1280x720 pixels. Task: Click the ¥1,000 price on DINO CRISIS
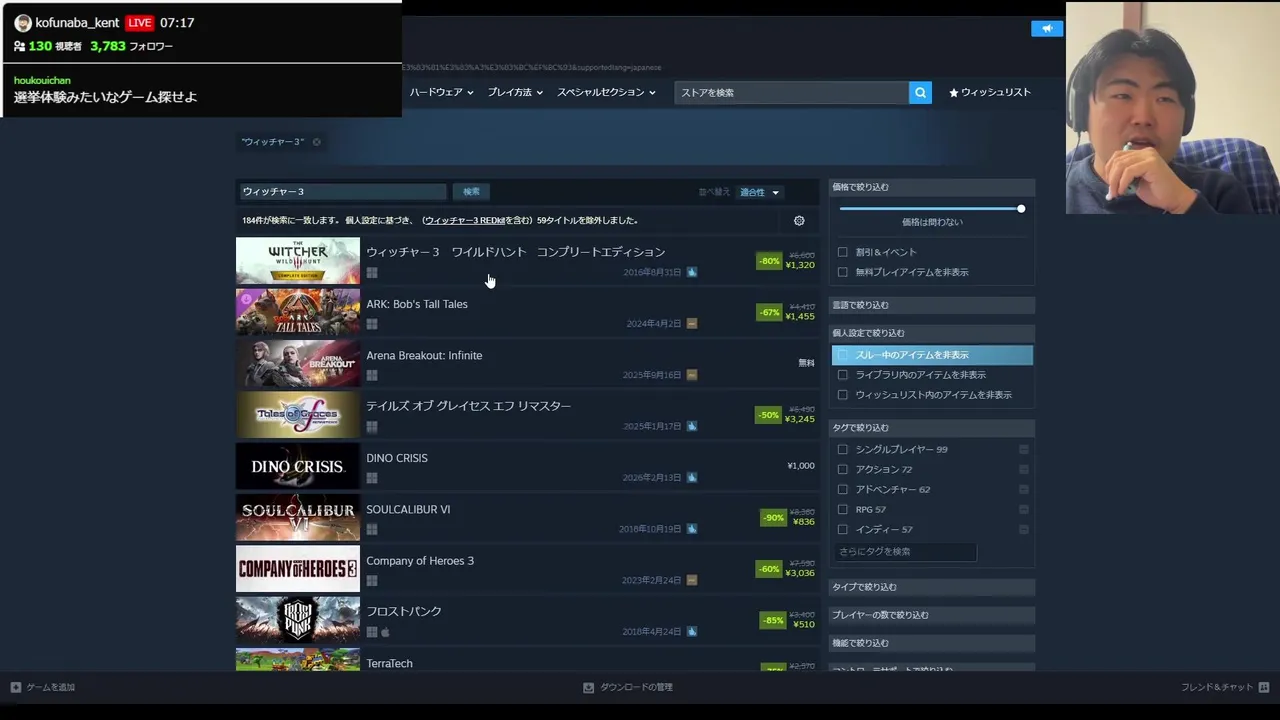801,466
